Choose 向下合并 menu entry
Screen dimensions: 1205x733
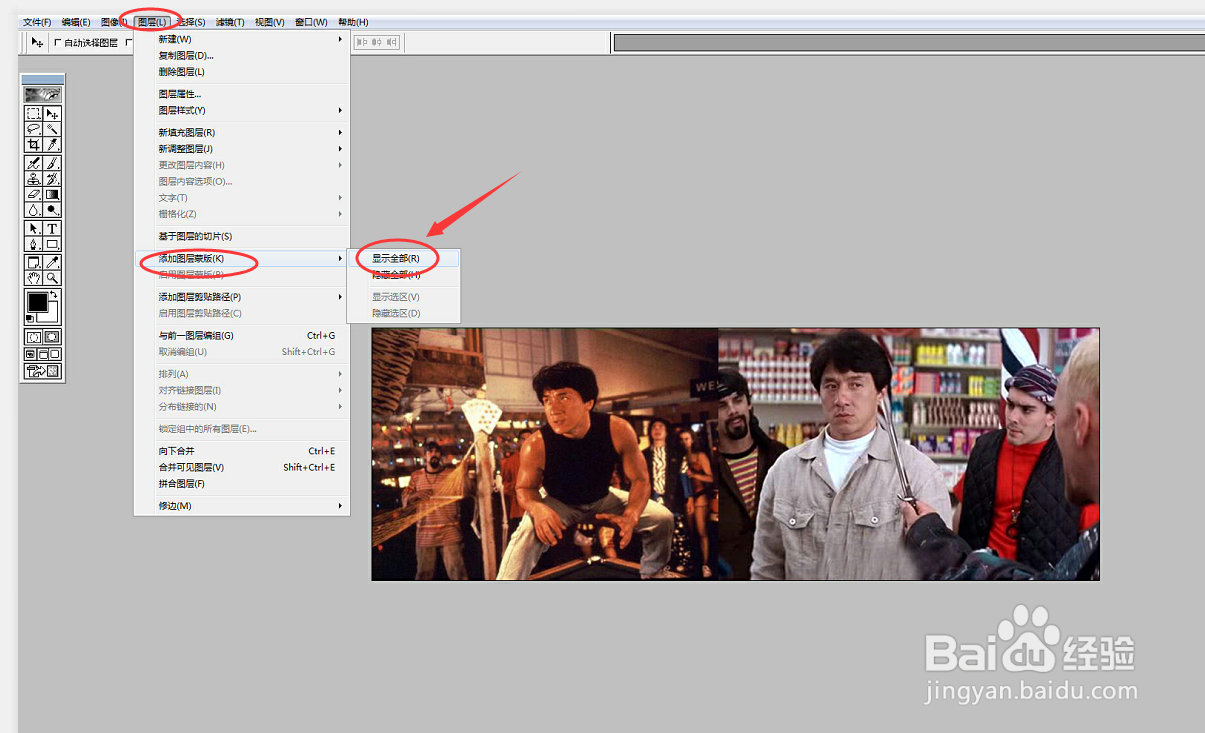click(x=242, y=451)
